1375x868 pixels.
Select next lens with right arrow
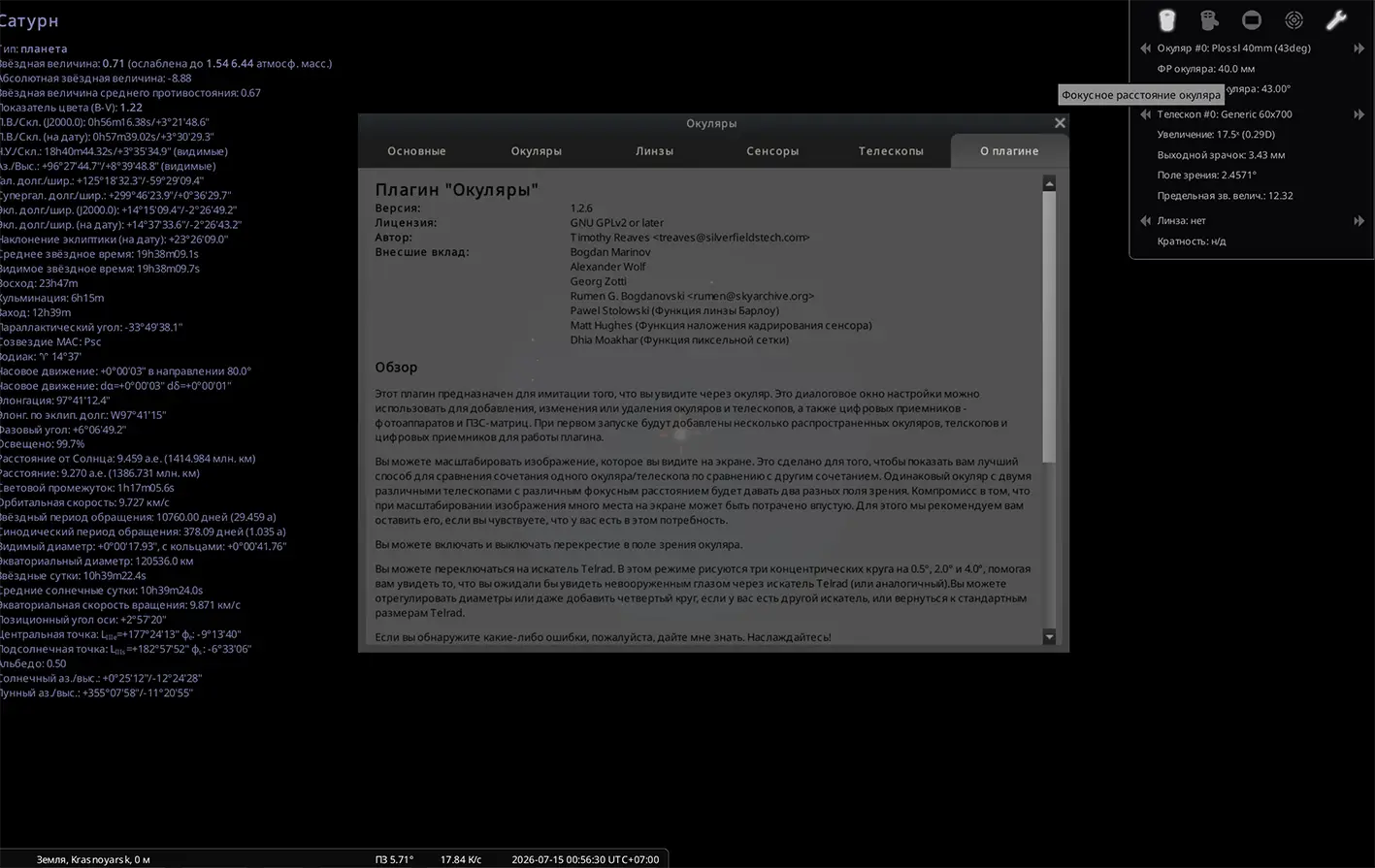coord(1359,221)
